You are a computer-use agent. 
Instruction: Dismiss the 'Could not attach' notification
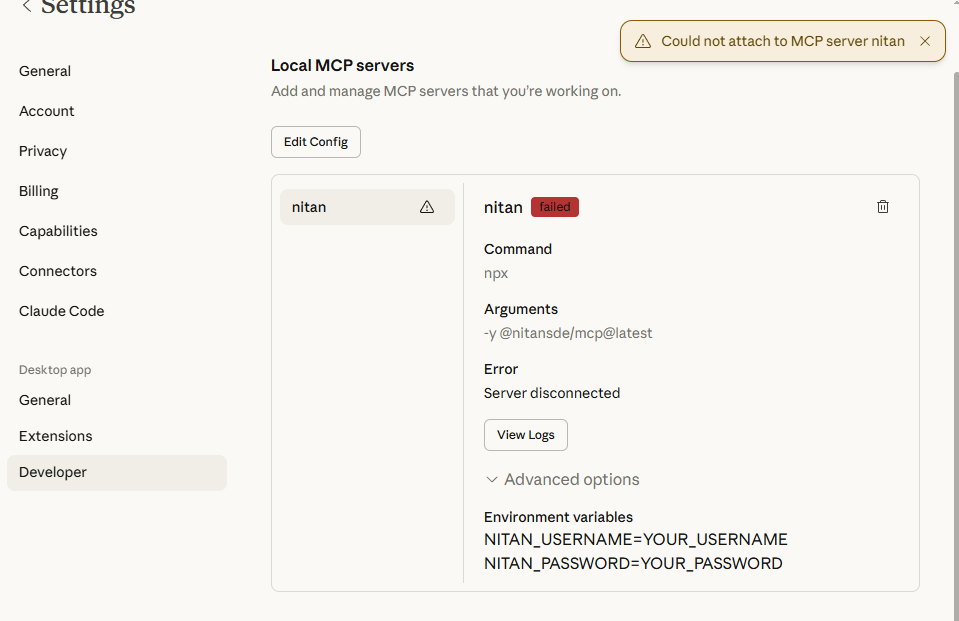pos(925,42)
